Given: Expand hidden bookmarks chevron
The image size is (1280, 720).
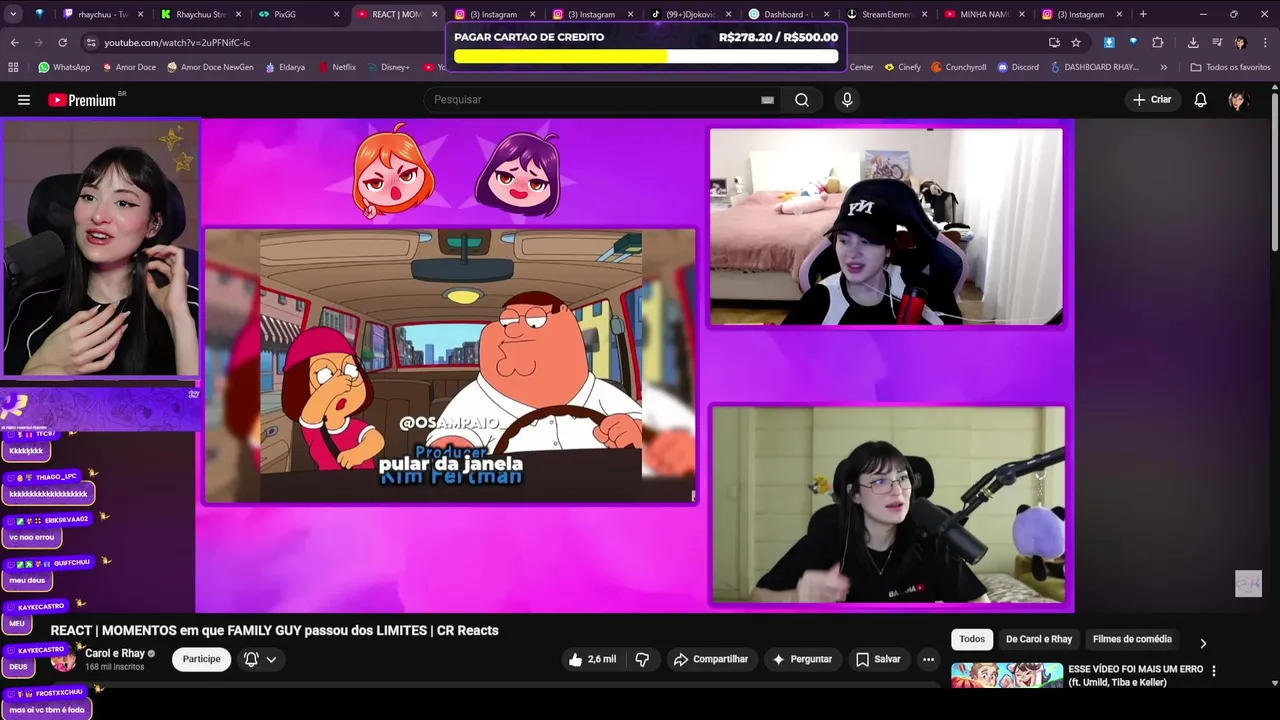Looking at the screenshot, I should [1163, 67].
